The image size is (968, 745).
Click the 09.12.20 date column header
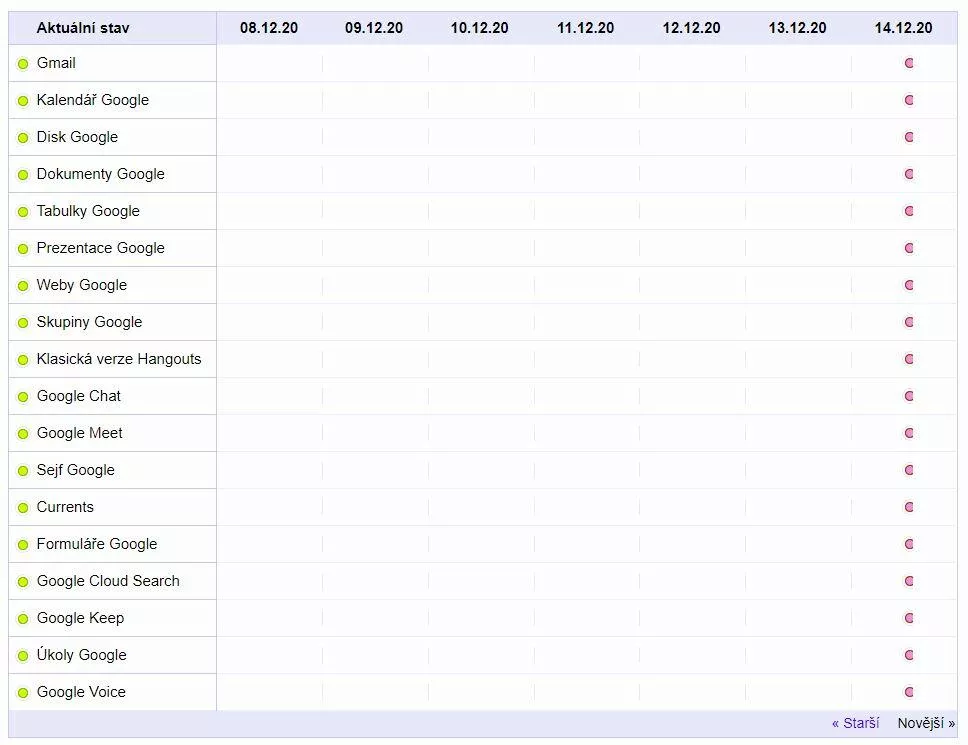click(x=374, y=28)
